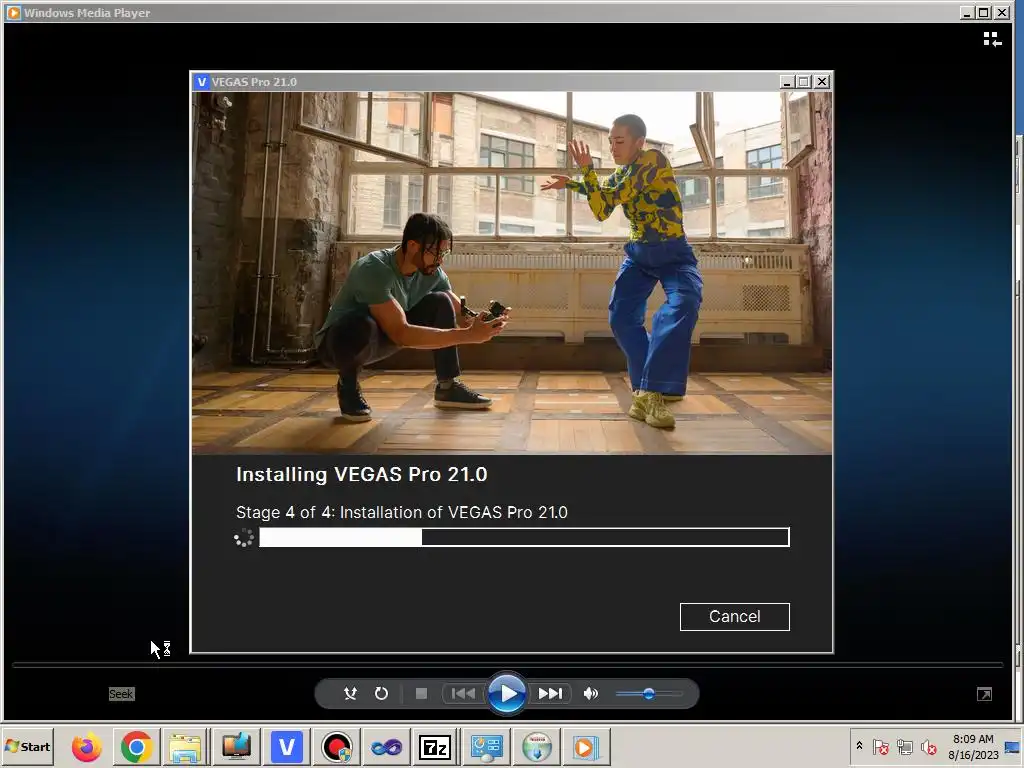Image resolution: width=1024 pixels, height=768 pixels.
Task: Maximize the VEGAS Pro 21.0 window
Action: [804, 82]
